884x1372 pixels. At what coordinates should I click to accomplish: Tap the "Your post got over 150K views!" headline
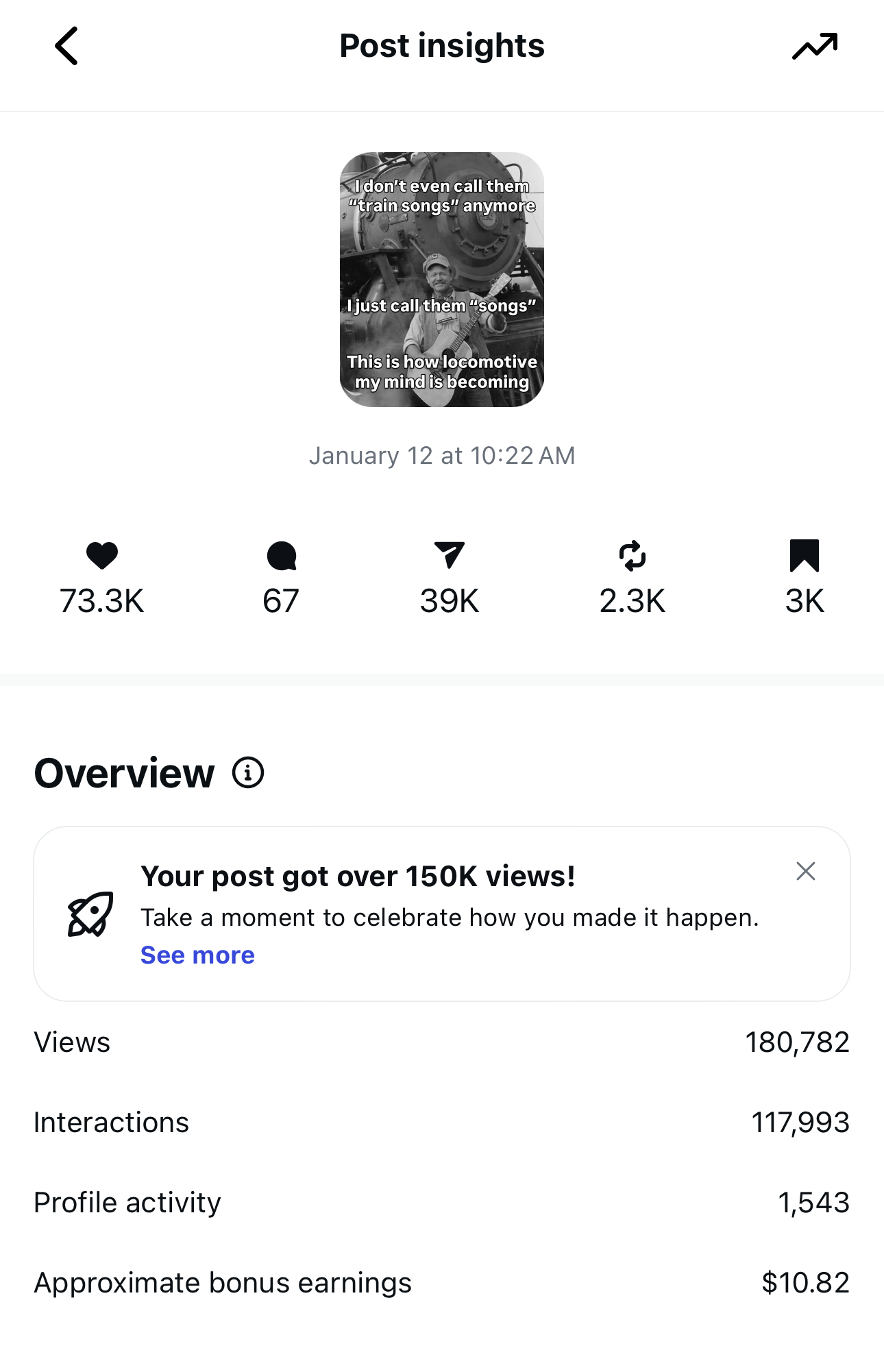358,877
